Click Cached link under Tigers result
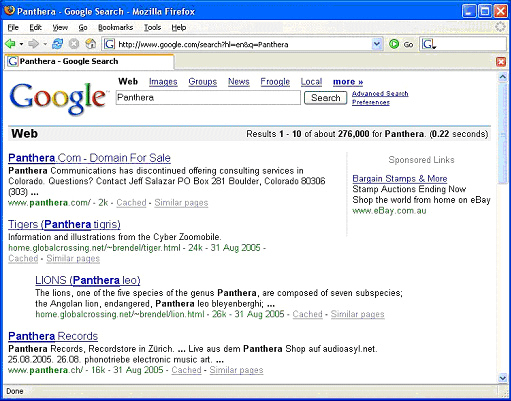The image size is (511, 401). (x=23, y=258)
